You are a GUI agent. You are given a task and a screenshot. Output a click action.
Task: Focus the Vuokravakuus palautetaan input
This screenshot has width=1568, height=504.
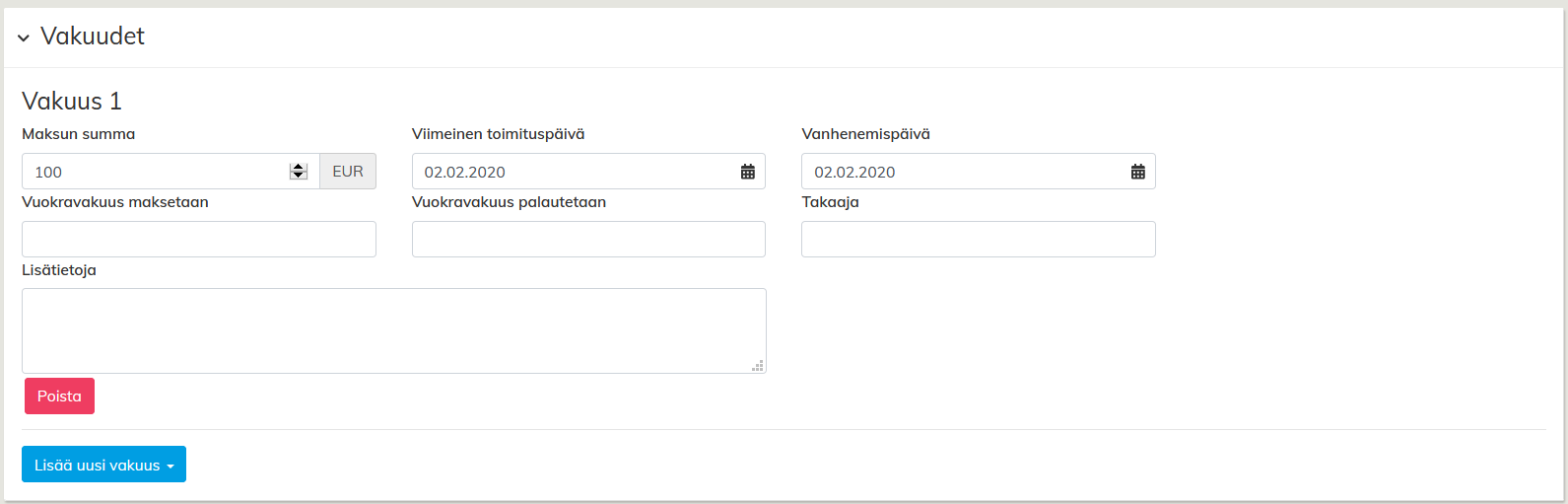588,240
